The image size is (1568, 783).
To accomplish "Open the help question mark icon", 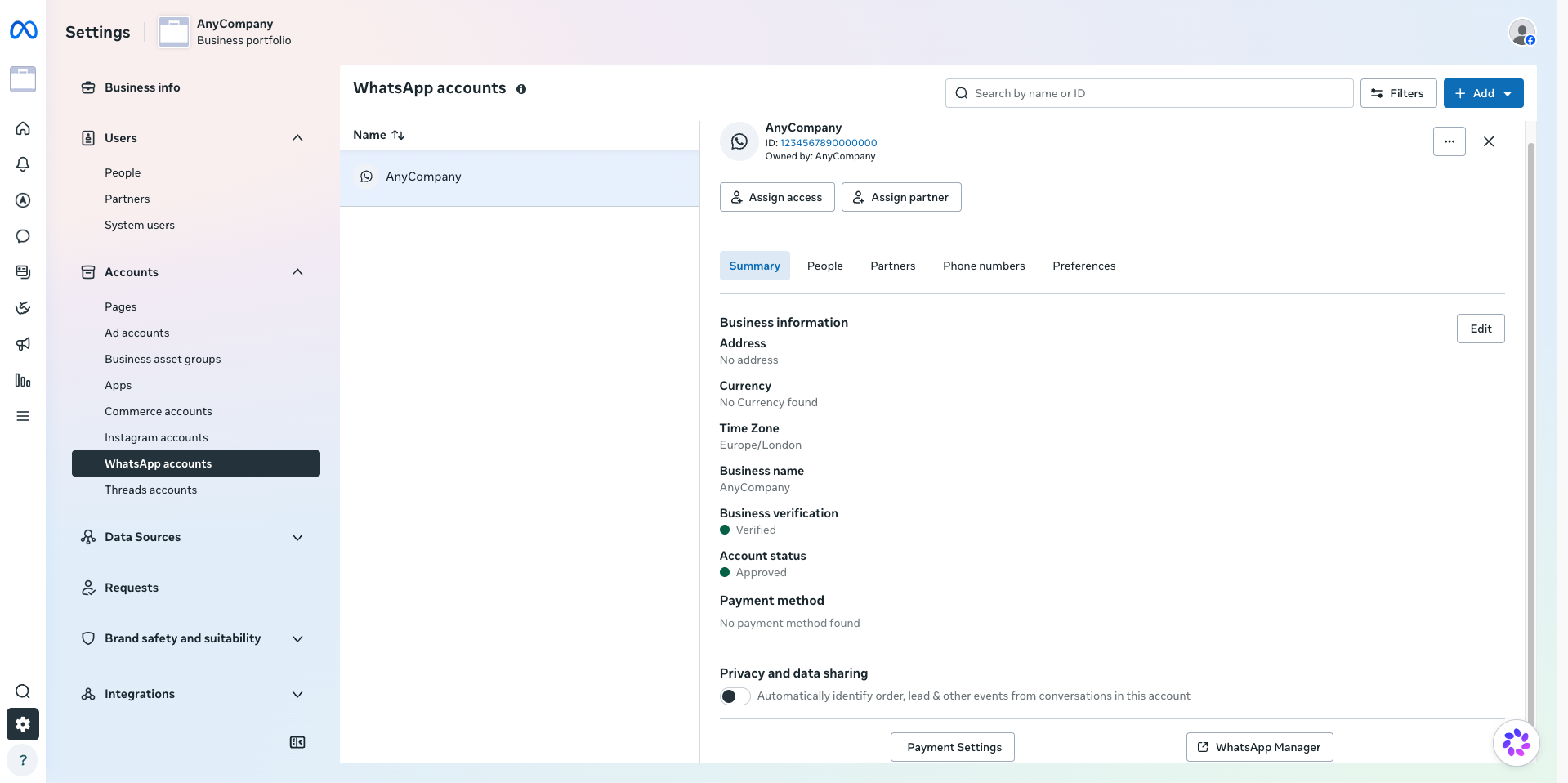I will (x=23, y=760).
